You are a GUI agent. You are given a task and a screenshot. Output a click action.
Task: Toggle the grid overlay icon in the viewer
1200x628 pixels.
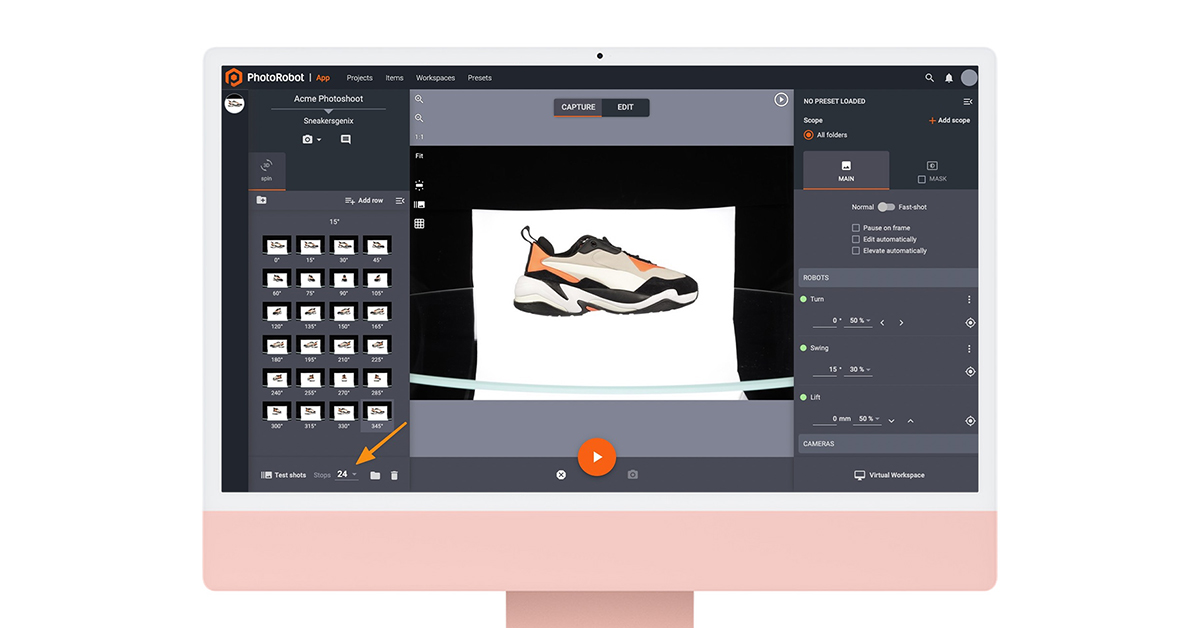tap(419, 224)
